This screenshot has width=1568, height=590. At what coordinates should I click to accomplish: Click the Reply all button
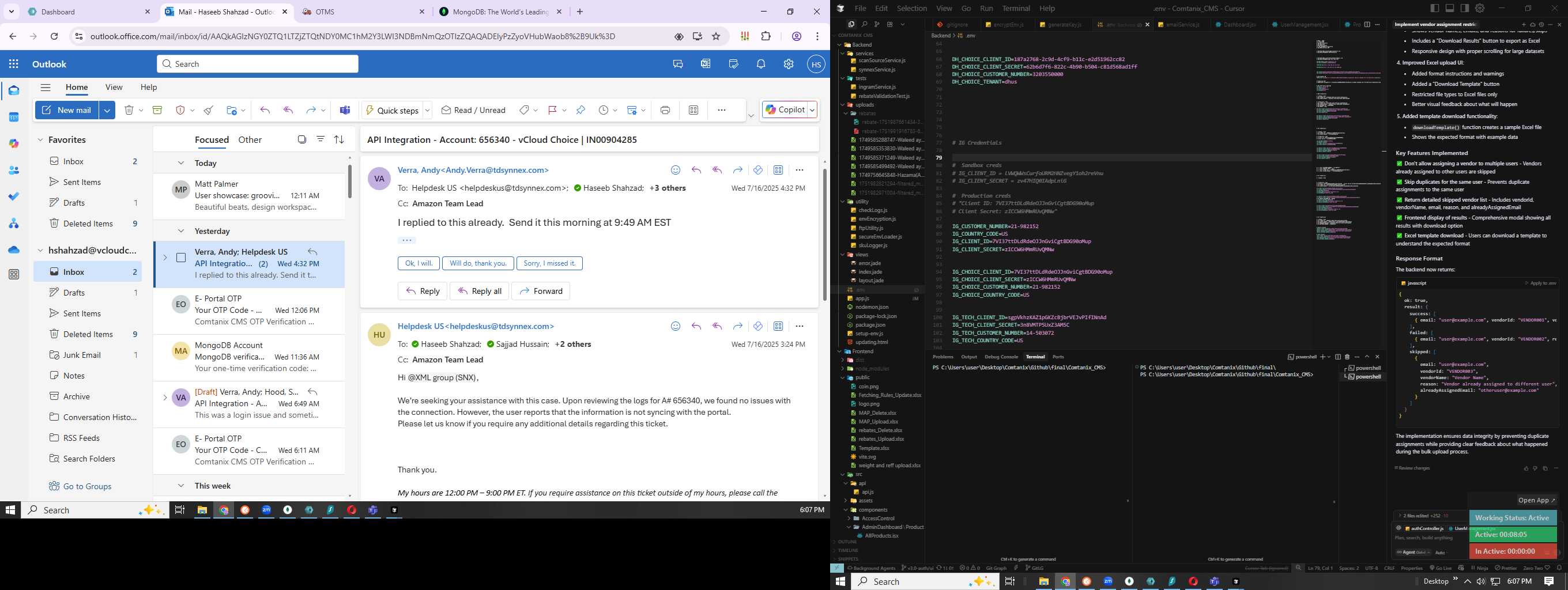[480, 291]
